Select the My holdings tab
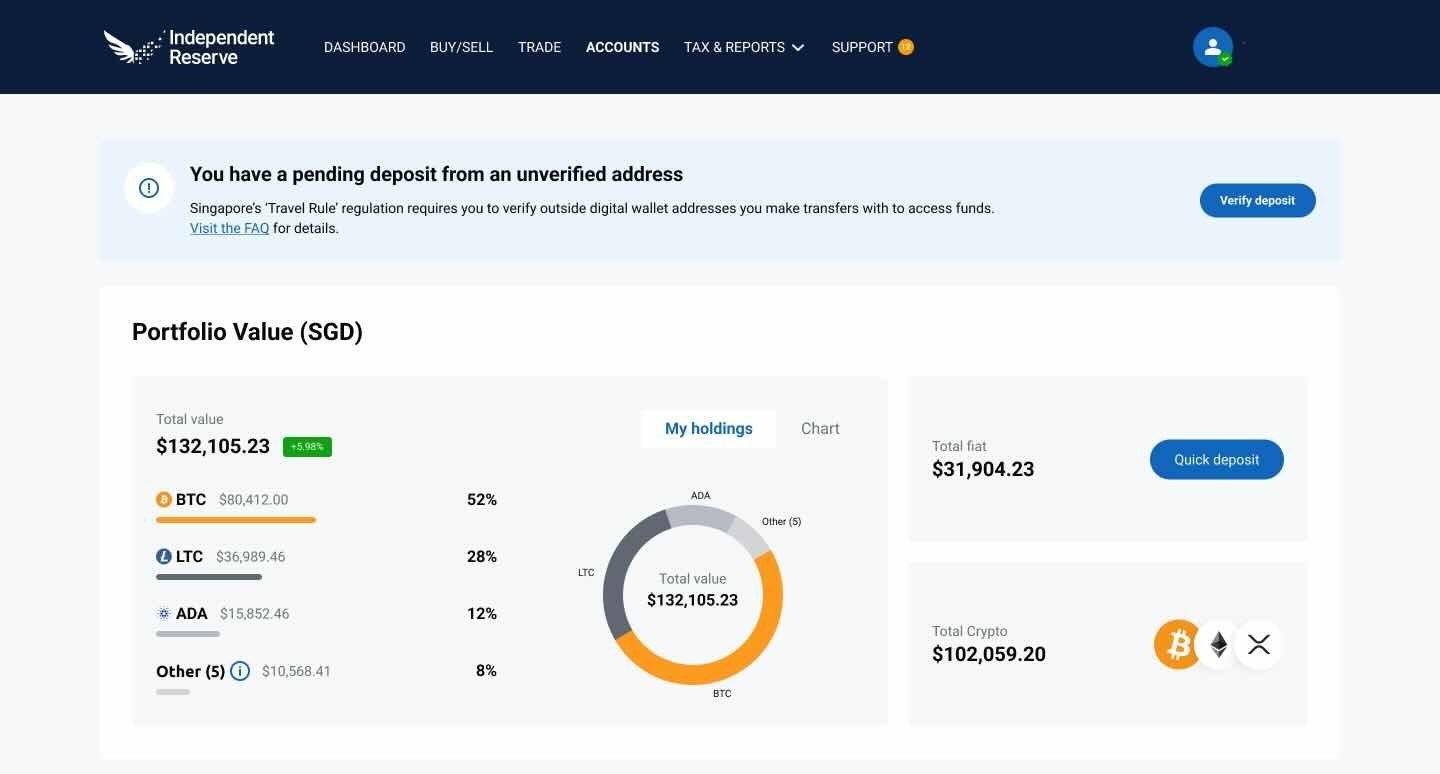 [708, 429]
